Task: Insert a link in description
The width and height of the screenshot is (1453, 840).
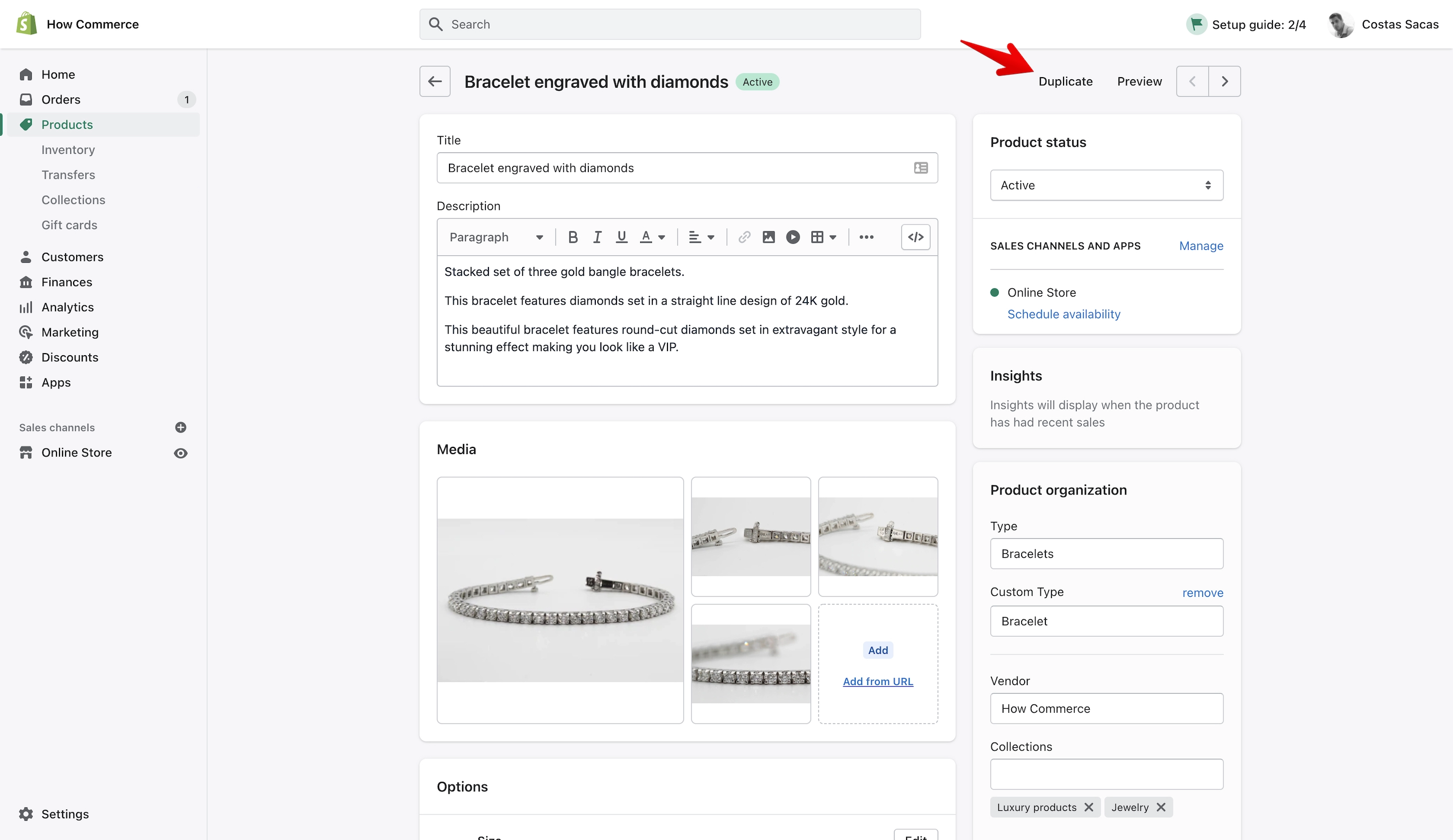Action: [744, 237]
